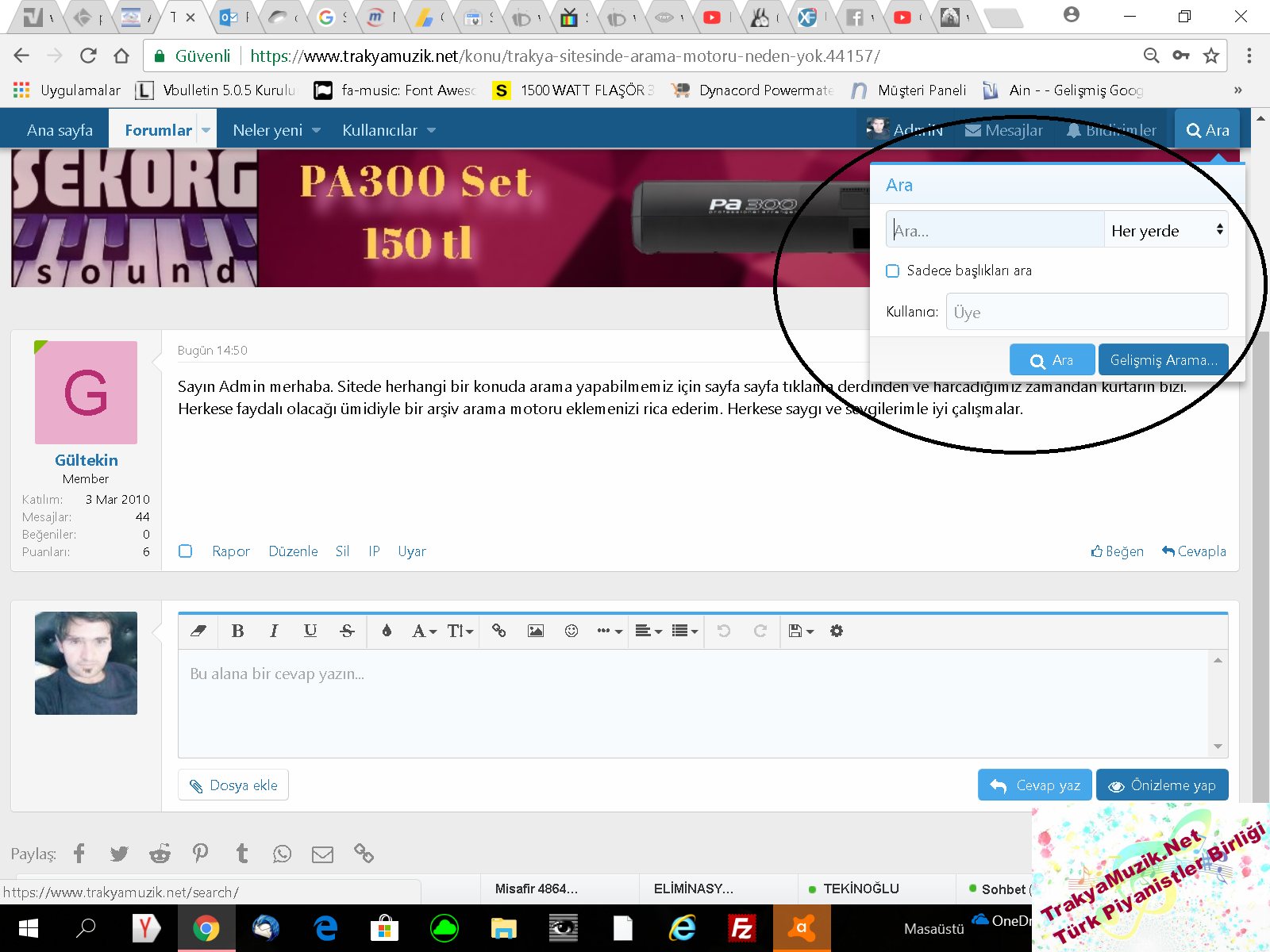
Task: Expand the 'Neler yeni' menu arrow
Action: (x=317, y=130)
